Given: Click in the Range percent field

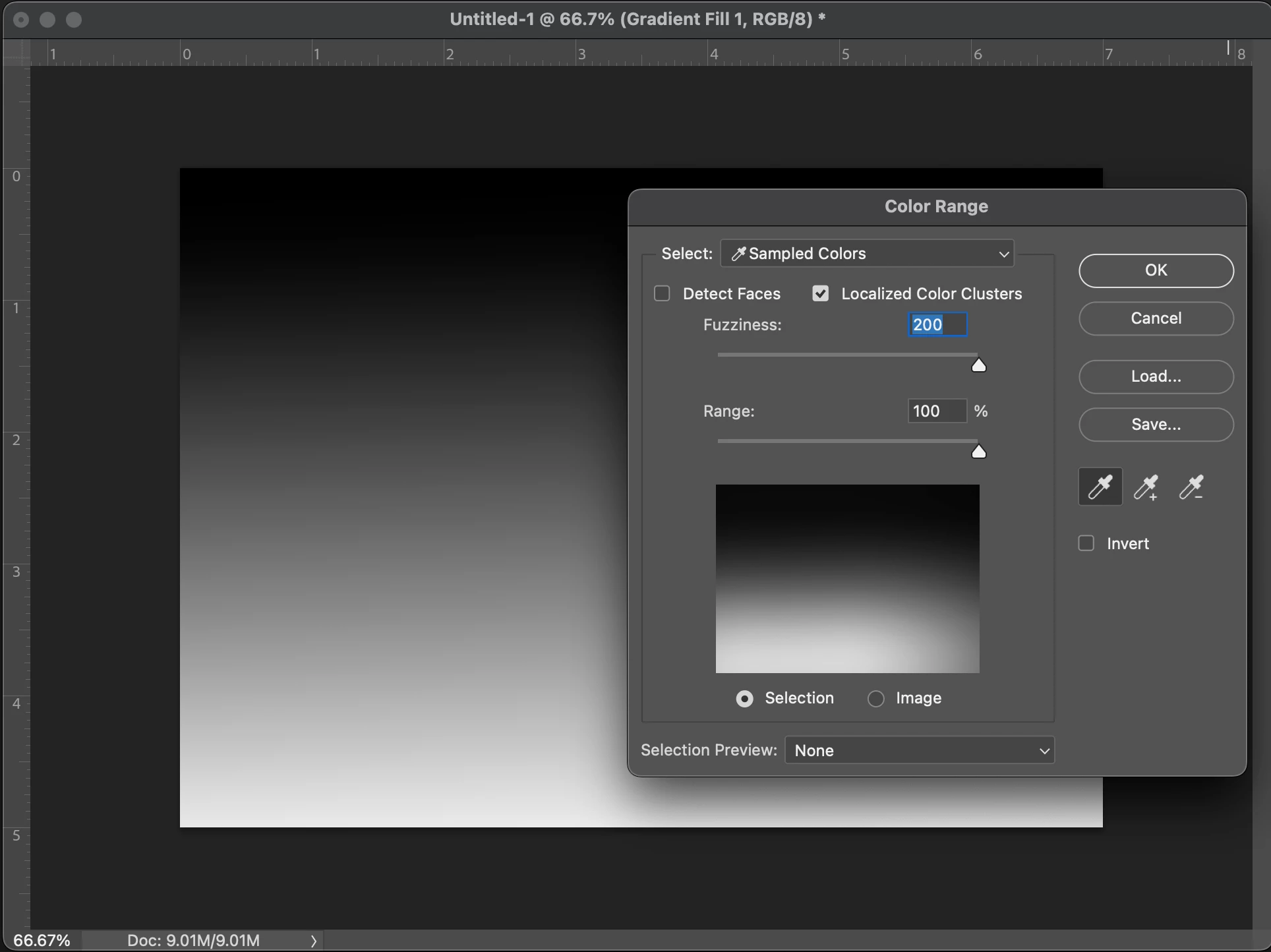Looking at the screenshot, I should (x=936, y=411).
